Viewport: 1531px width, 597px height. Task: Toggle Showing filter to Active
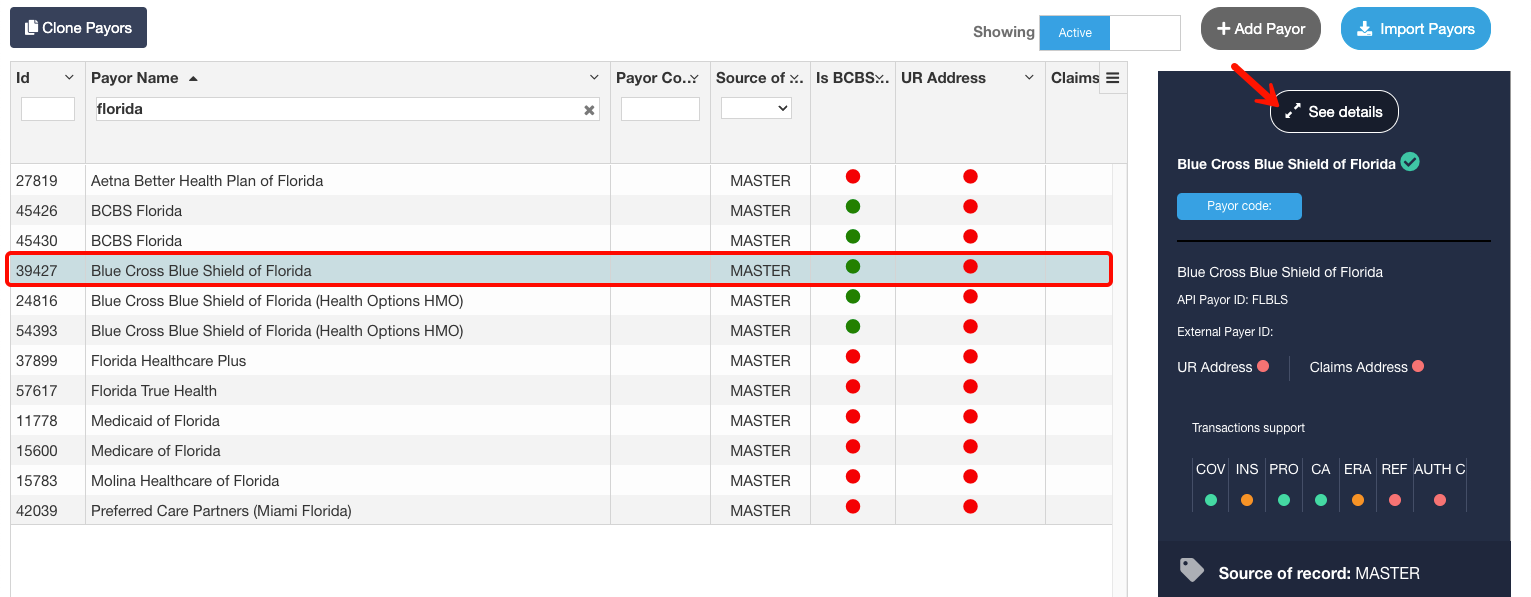[1075, 32]
